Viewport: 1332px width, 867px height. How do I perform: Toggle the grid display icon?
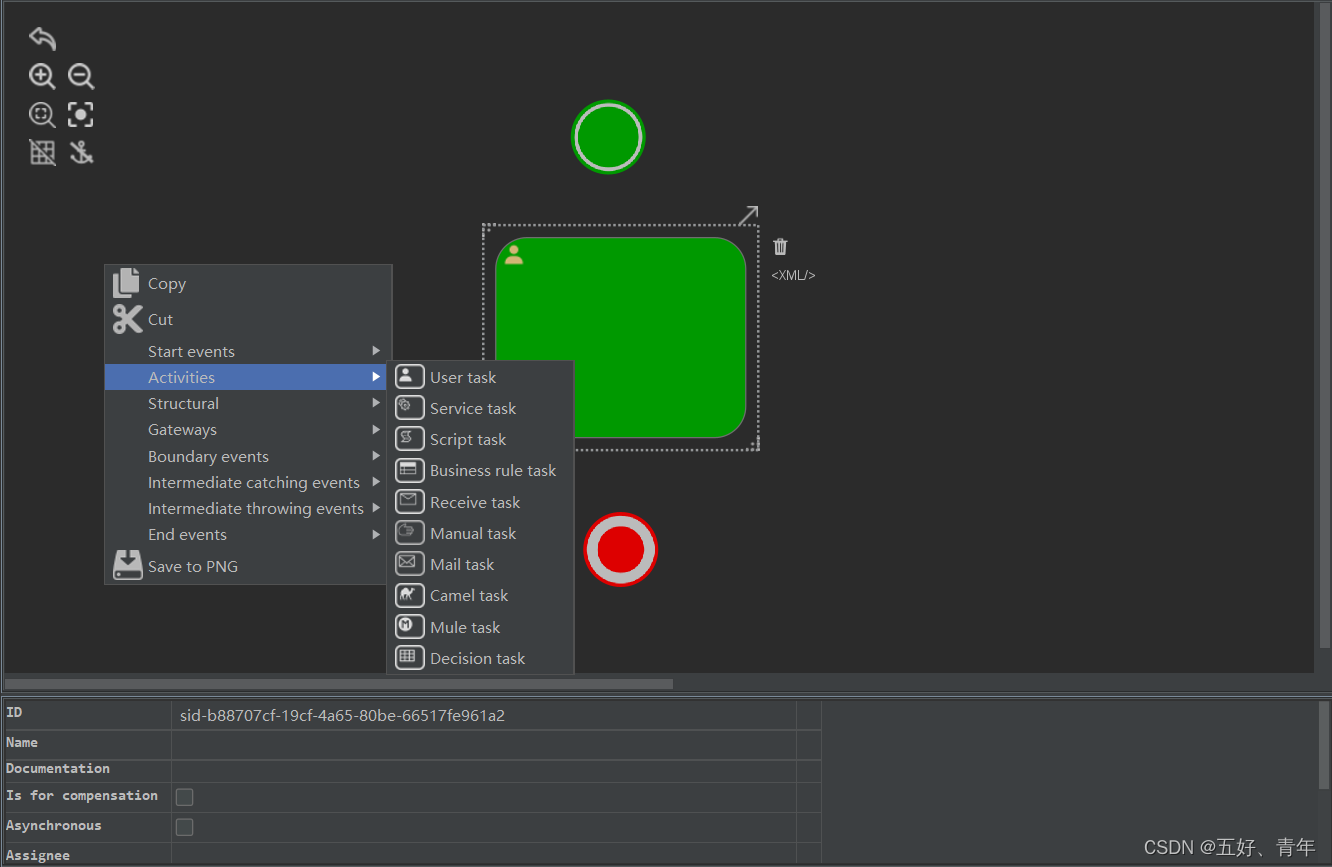pyautogui.click(x=42, y=152)
